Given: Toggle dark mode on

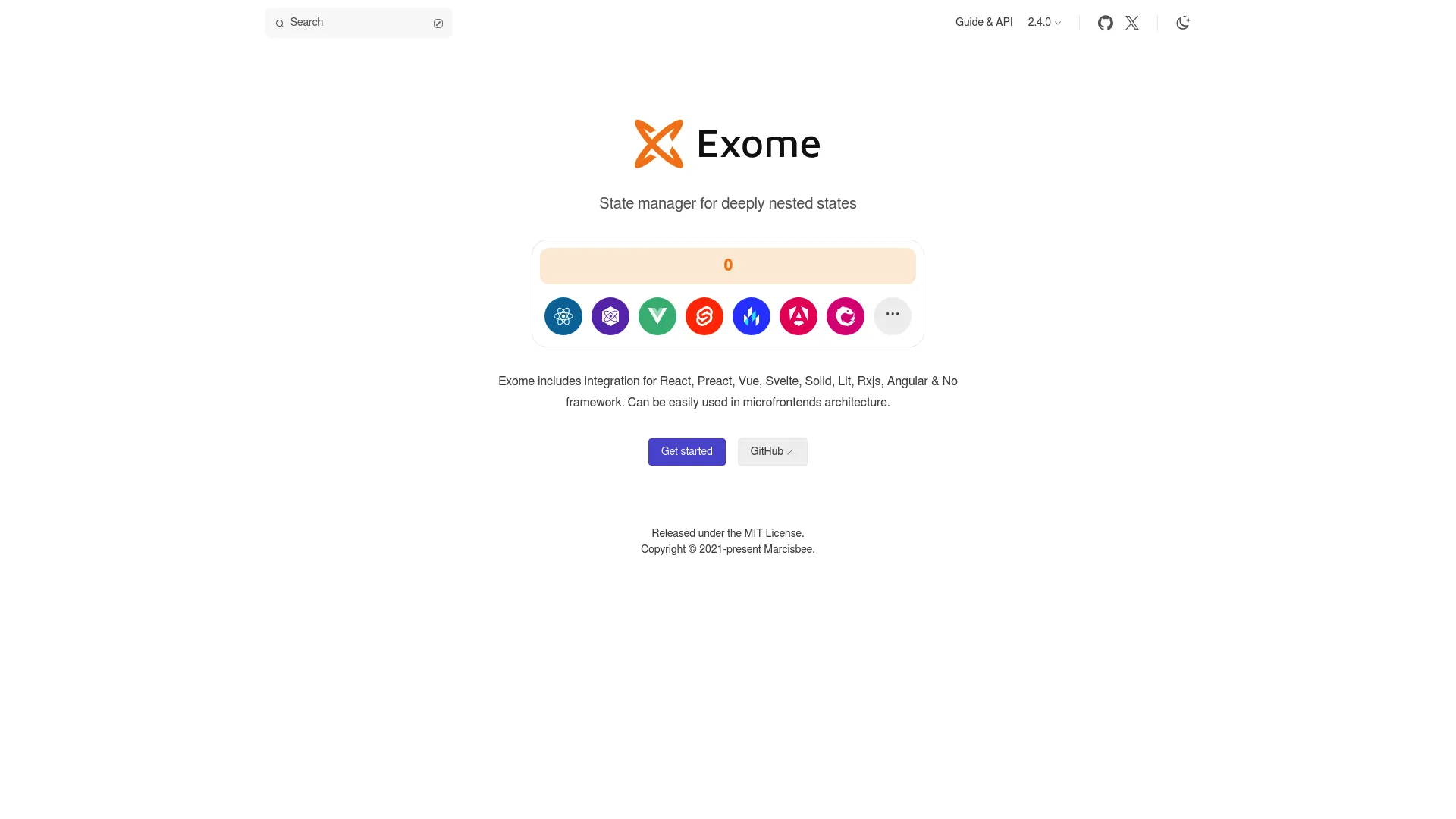Looking at the screenshot, I should pos(1183,22).
